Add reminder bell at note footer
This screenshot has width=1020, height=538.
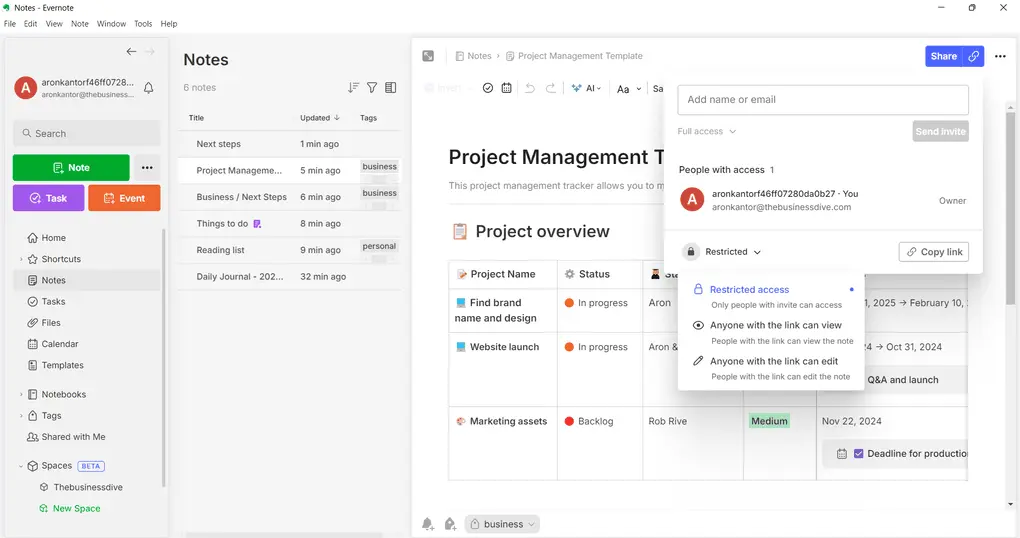(427, 524)
